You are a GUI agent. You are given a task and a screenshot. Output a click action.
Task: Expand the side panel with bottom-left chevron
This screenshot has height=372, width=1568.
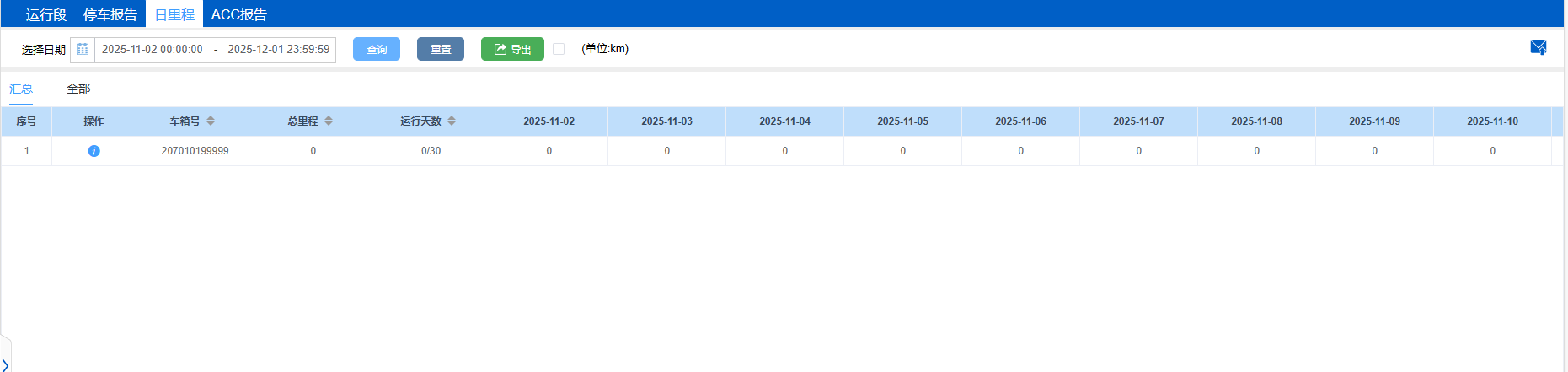point(5,364)
